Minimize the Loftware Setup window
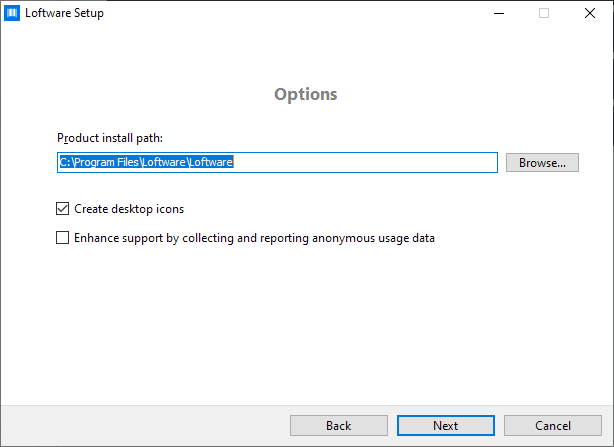The width and height of the screenshot is (614, 447). pos(499,13)
